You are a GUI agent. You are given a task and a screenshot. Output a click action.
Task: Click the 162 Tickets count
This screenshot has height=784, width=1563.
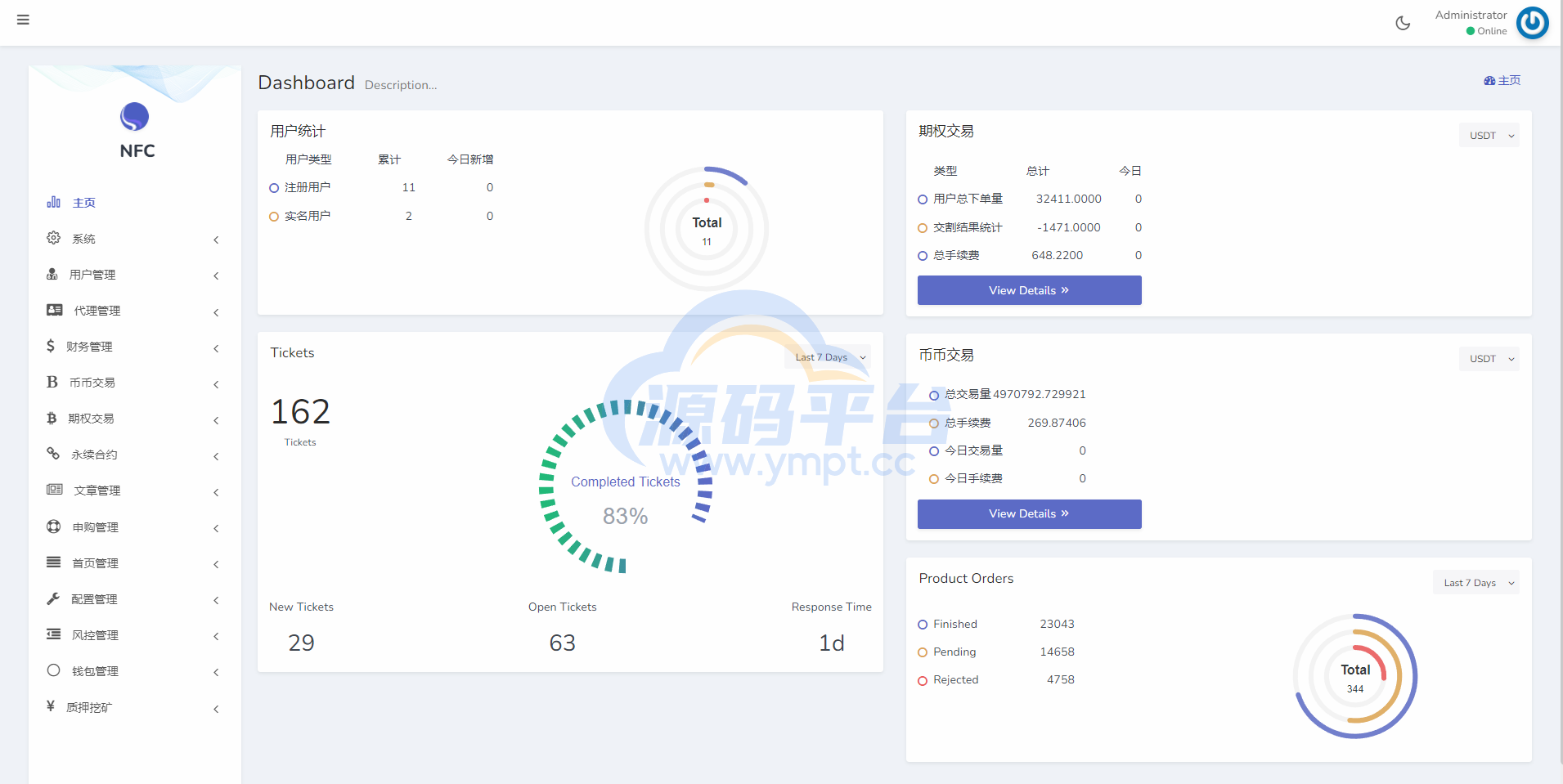tap(300, 411)
